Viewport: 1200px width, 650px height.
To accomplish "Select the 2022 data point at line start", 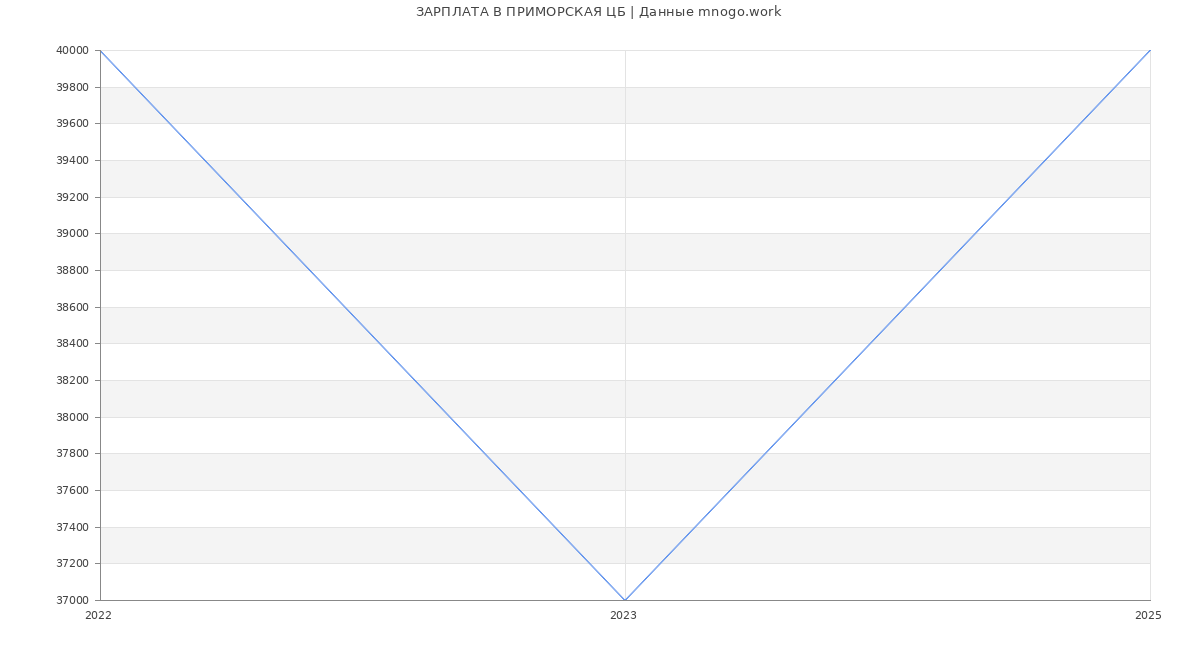I will tap(100, 50).
